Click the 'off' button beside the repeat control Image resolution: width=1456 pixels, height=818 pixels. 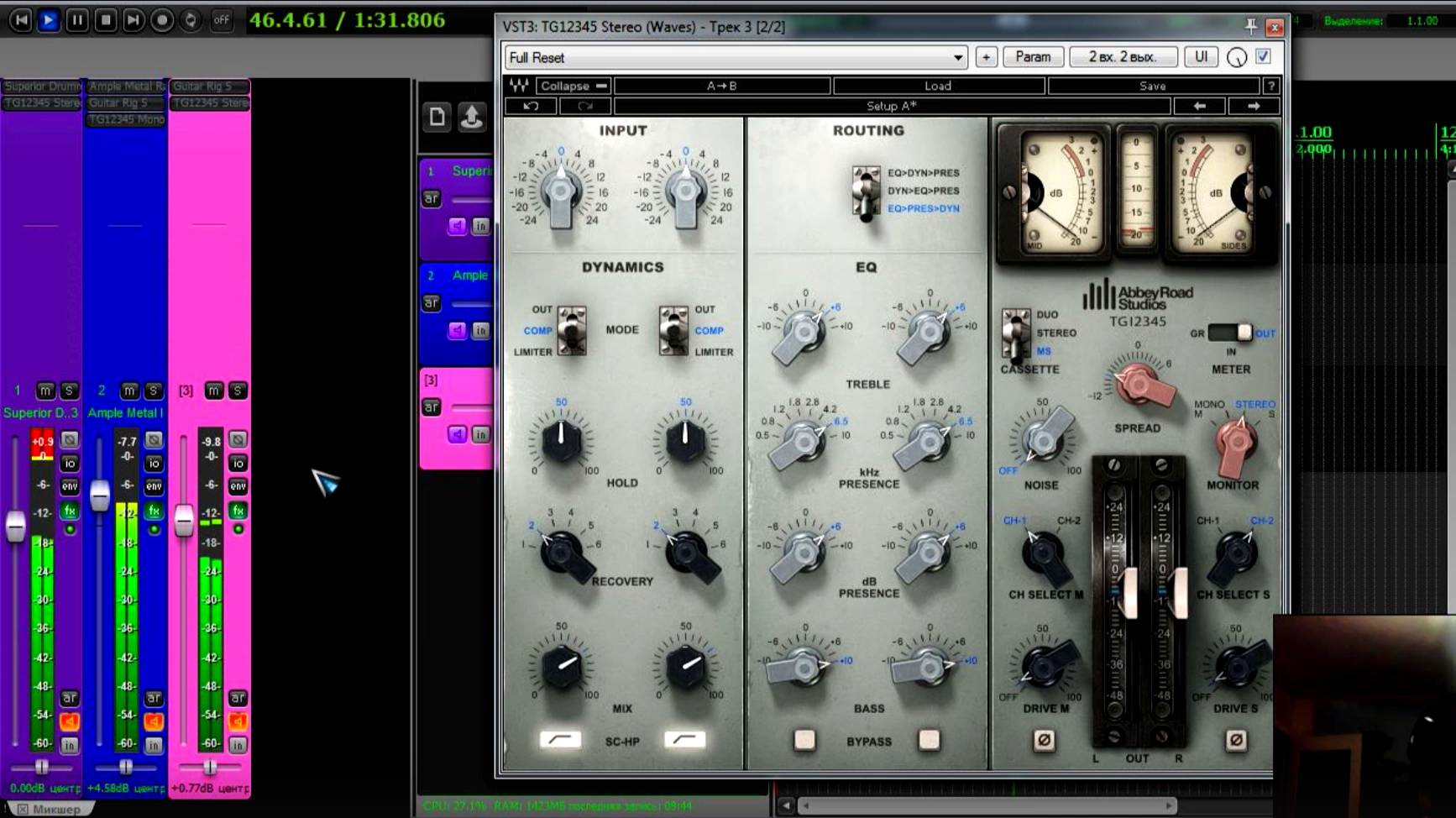click(x=221, y=19)
